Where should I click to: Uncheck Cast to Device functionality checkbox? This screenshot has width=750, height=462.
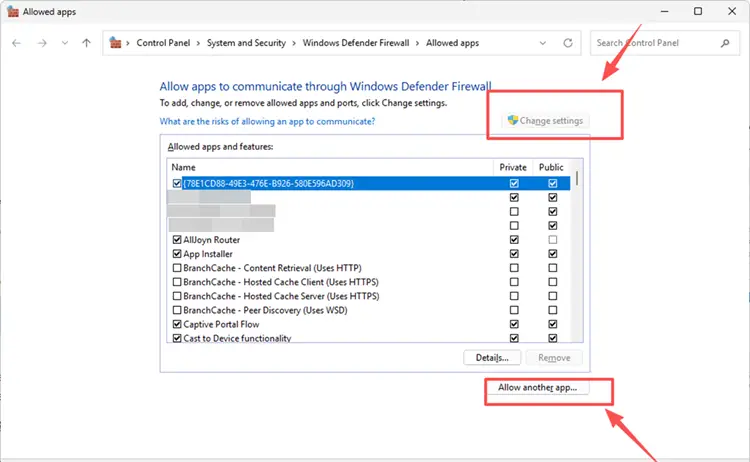pos(177,338)
